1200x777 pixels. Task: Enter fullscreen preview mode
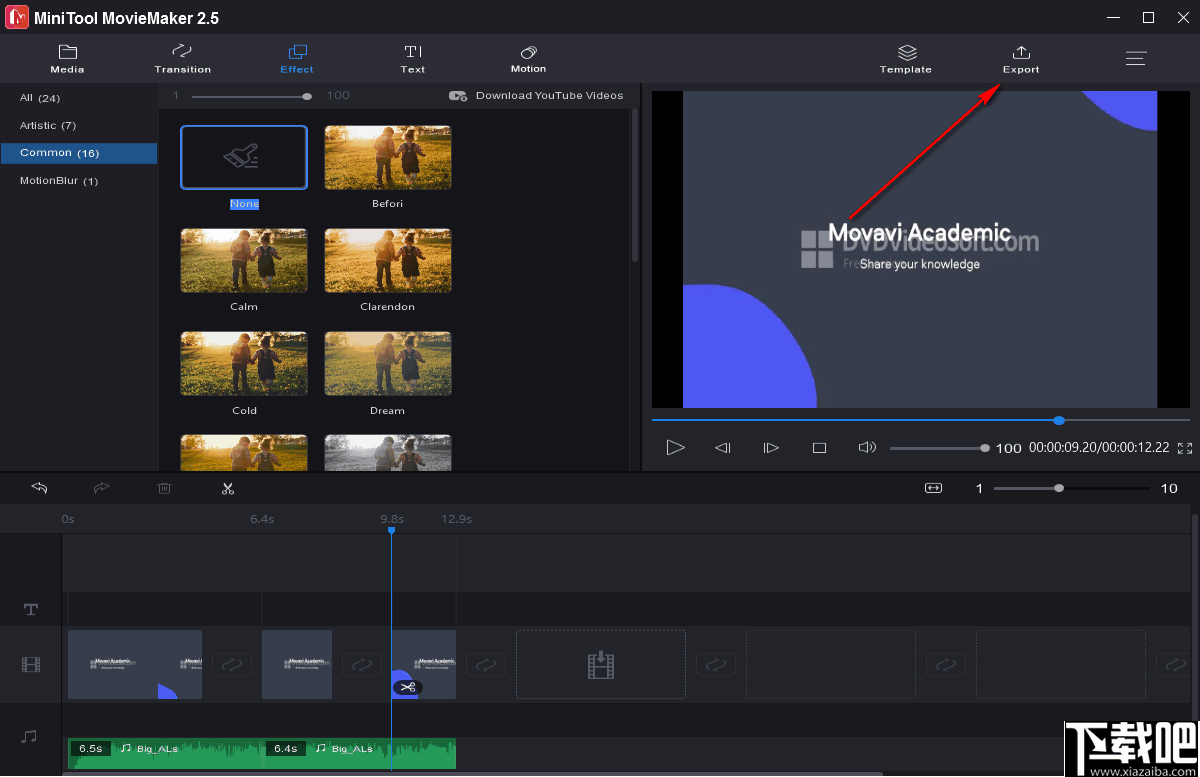pyautogui.click(x=1186, y=448)
